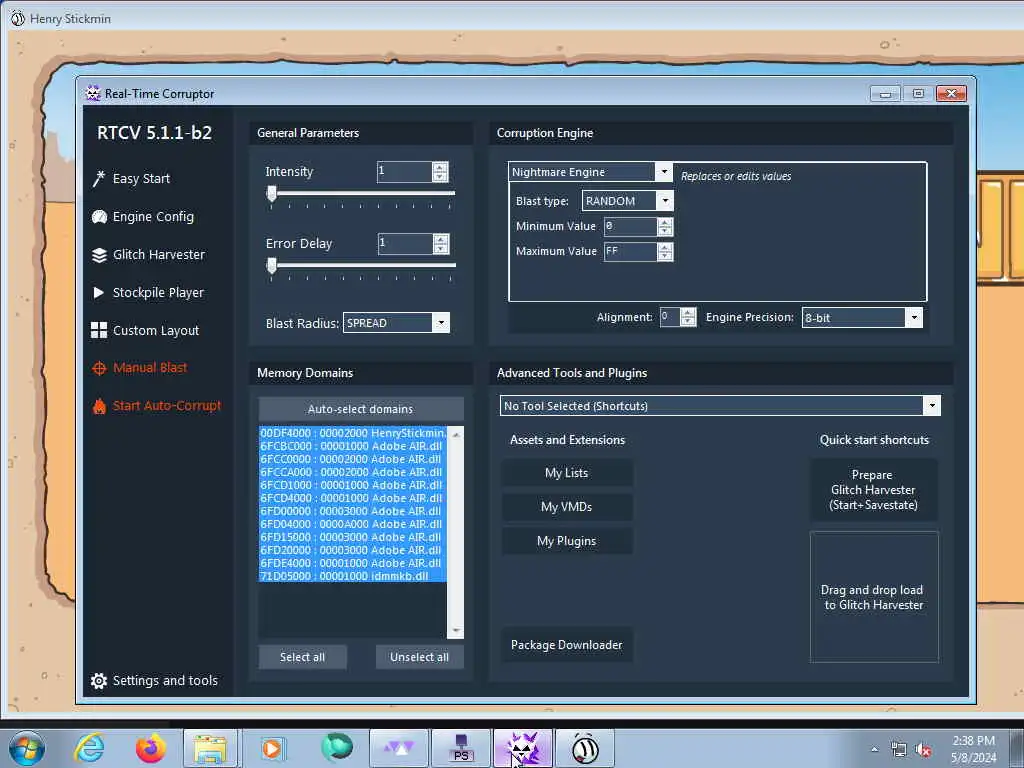Open No Tool Selected shortcuts dropdown
Screen dimensions: 1024x768
click(932, 406)
